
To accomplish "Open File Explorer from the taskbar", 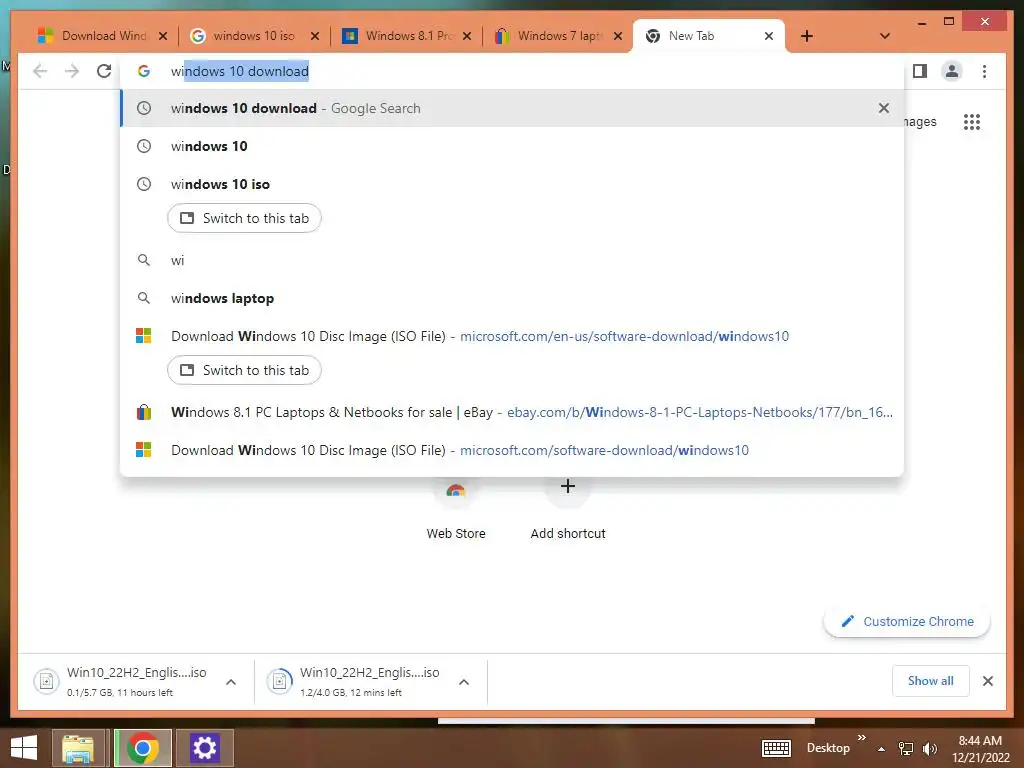I will pyautogui.click(x=78, y=748).
